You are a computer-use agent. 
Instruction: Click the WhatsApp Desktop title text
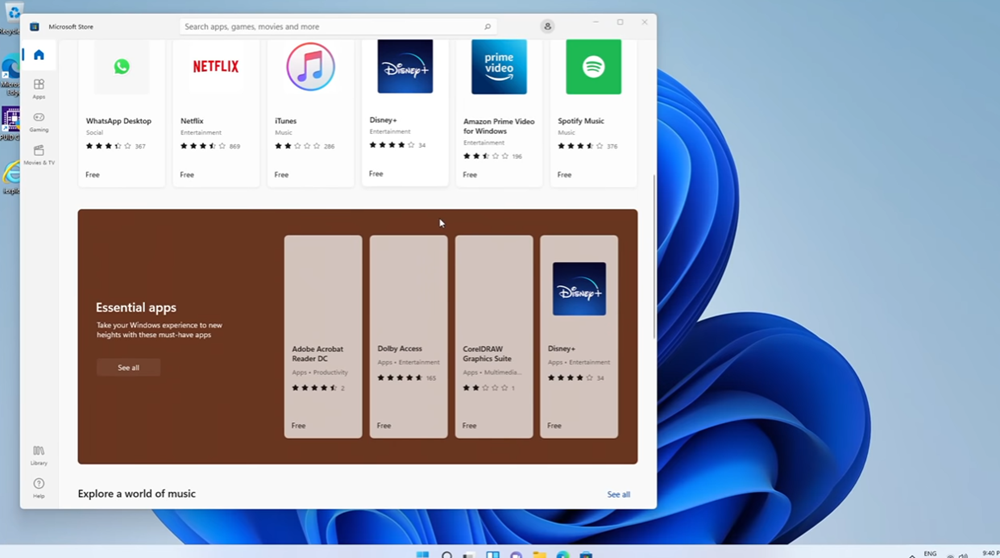(x=119, y=121)
